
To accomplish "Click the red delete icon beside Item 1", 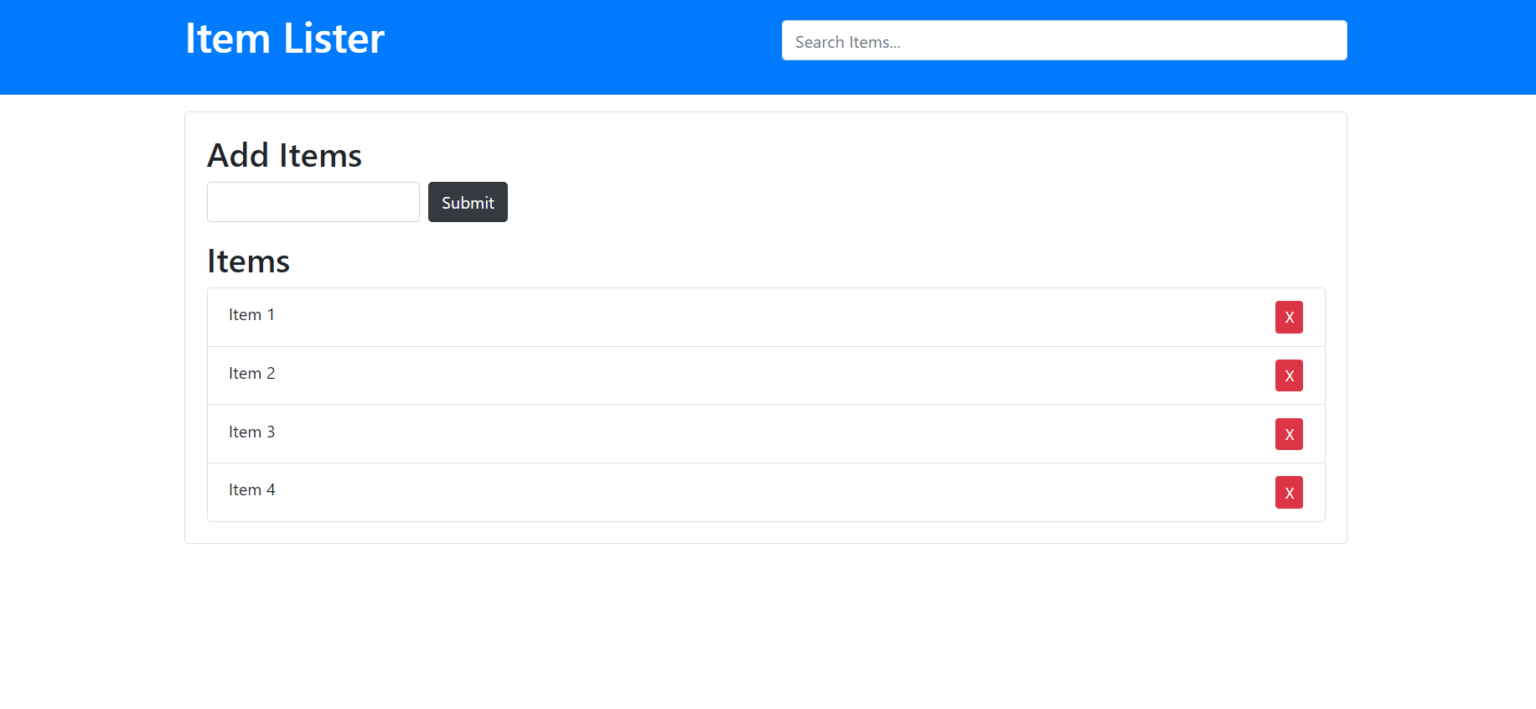I will [x=1289, y=316].
